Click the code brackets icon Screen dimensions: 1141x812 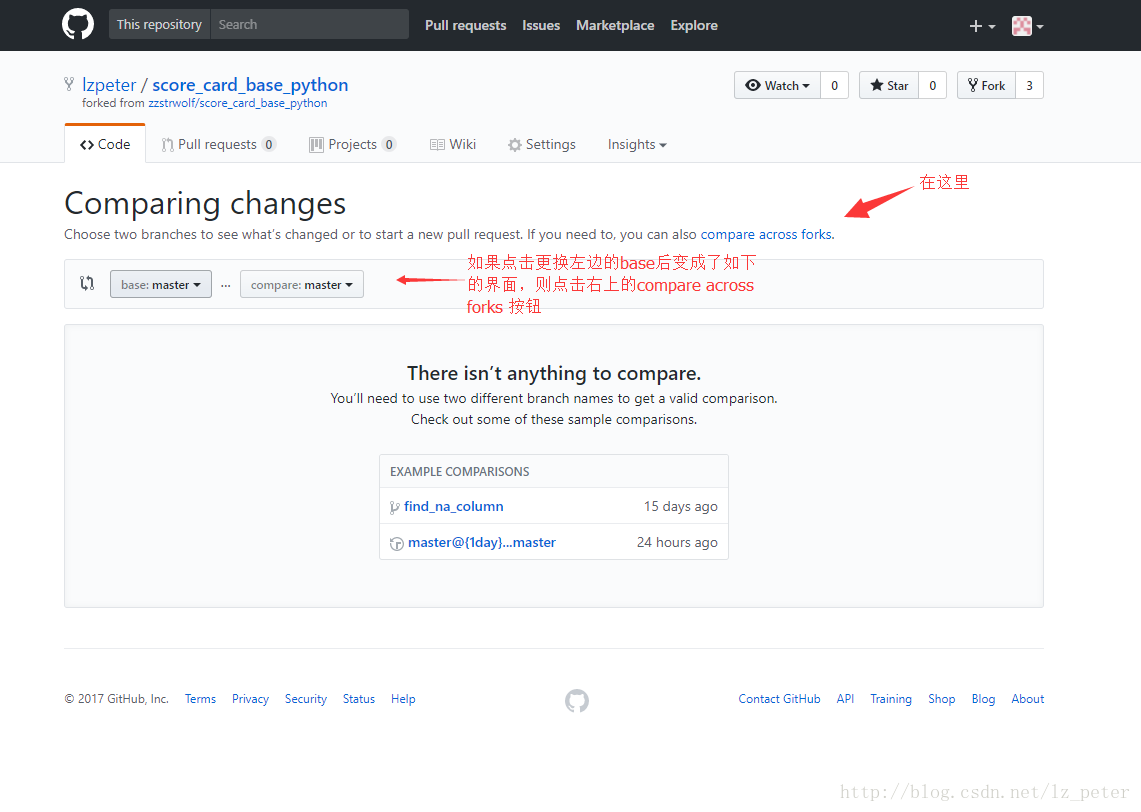point(87,145)
